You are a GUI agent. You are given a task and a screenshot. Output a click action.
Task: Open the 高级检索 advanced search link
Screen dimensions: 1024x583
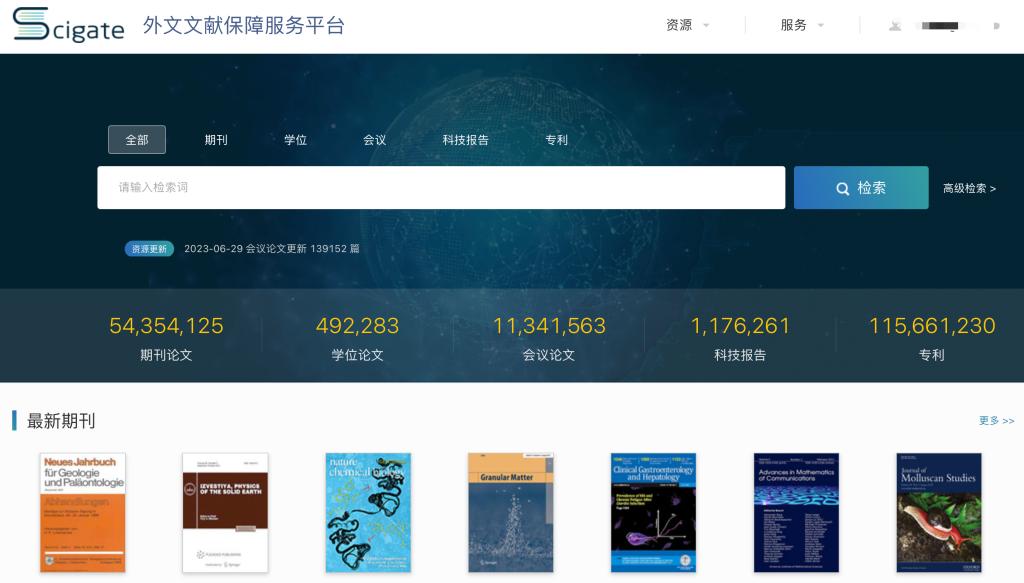pos(969,188)
